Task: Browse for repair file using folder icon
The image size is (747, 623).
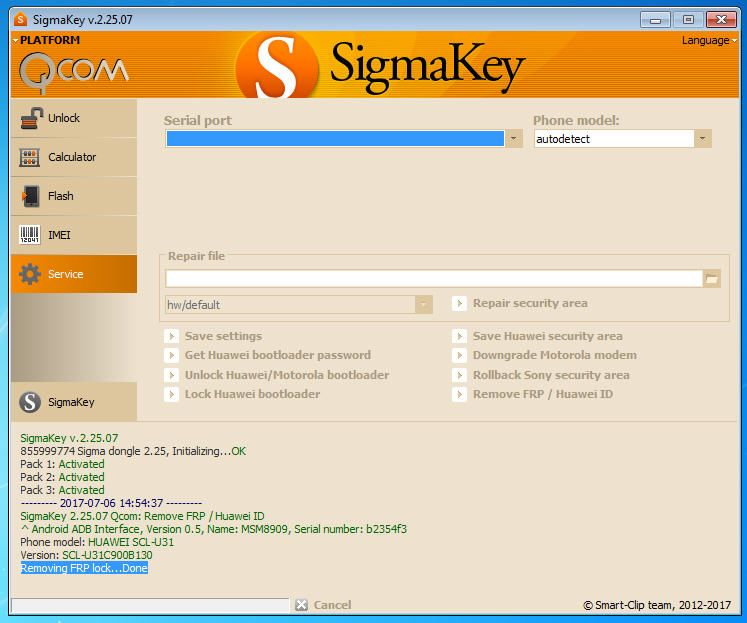Action: (712, 279)
